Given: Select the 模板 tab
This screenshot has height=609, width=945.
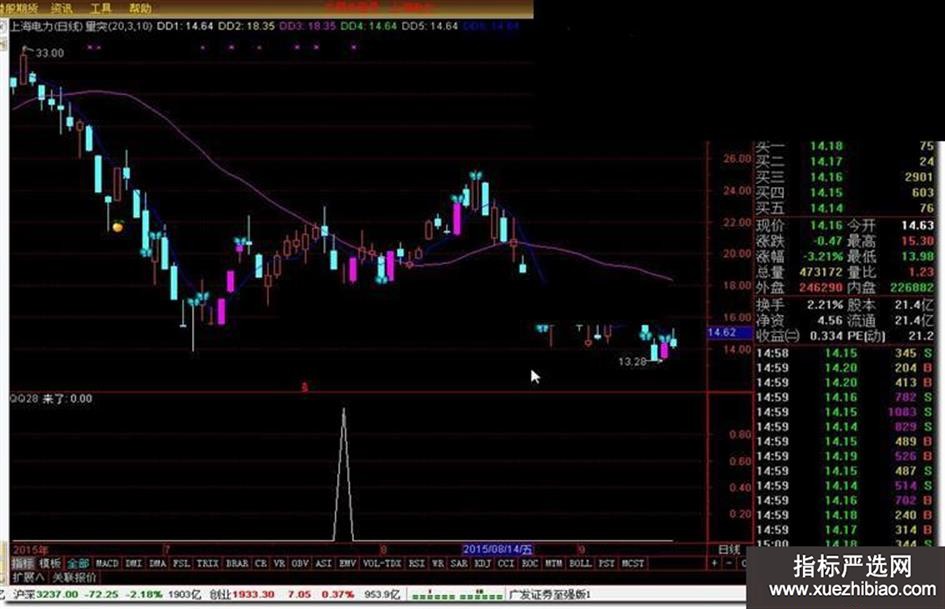Looking at the screenshot, I should tap(50, 563).
